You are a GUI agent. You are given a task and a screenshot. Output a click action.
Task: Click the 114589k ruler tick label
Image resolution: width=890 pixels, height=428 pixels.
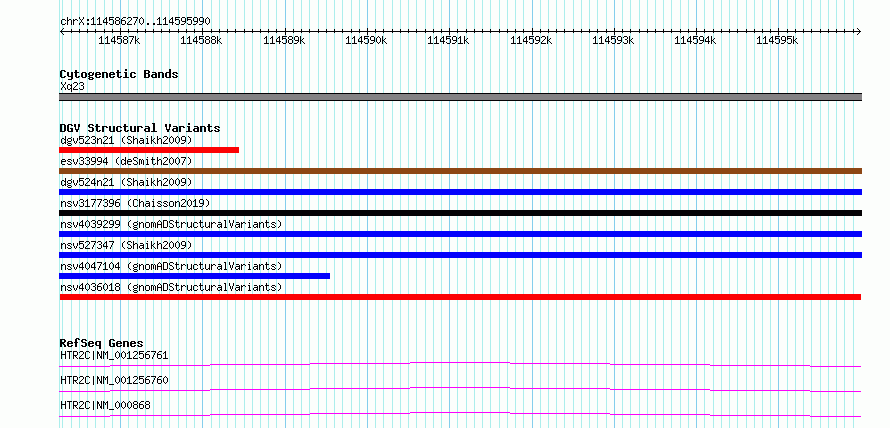[284, 40]
